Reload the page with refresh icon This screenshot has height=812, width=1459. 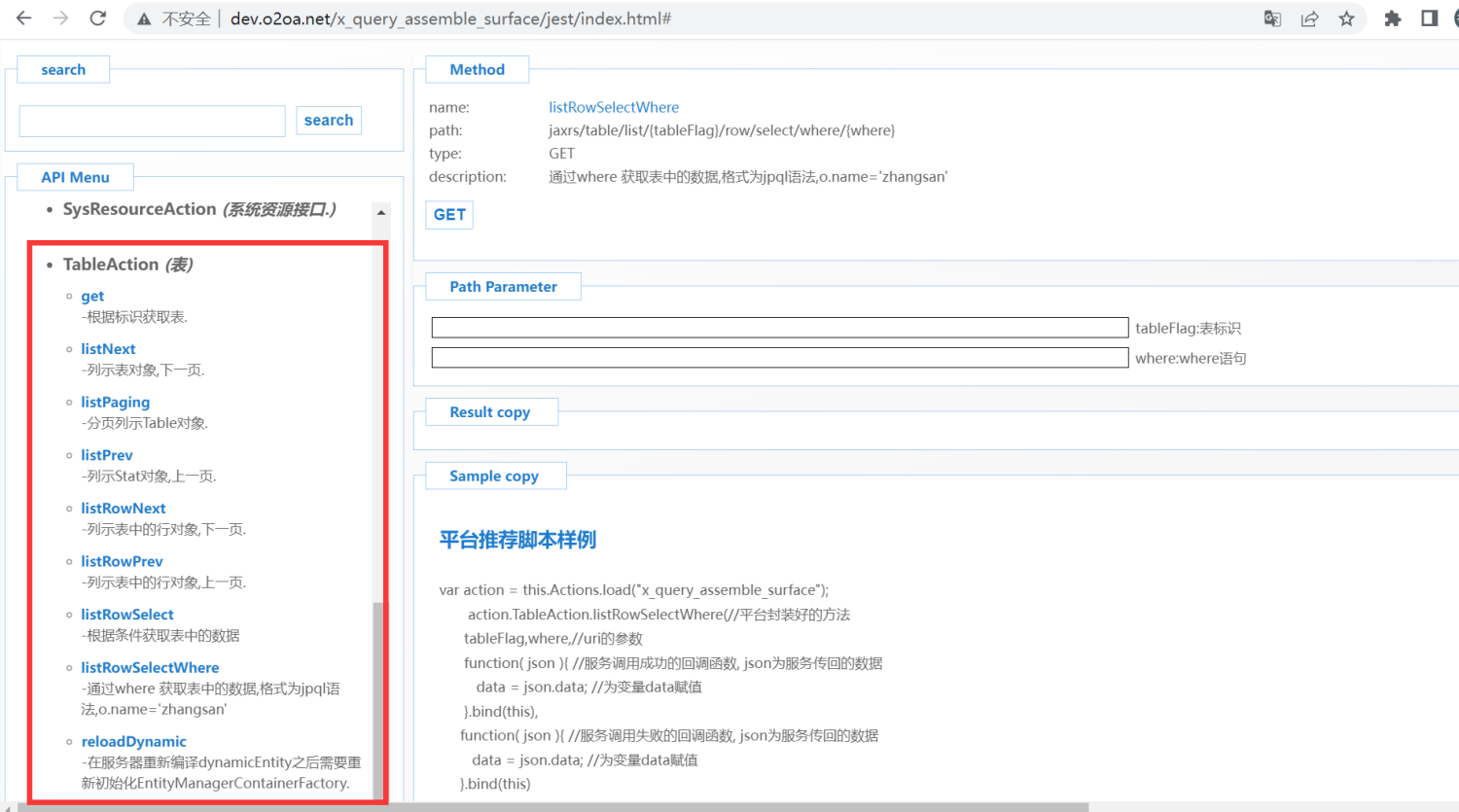click(x=97, y=18)
